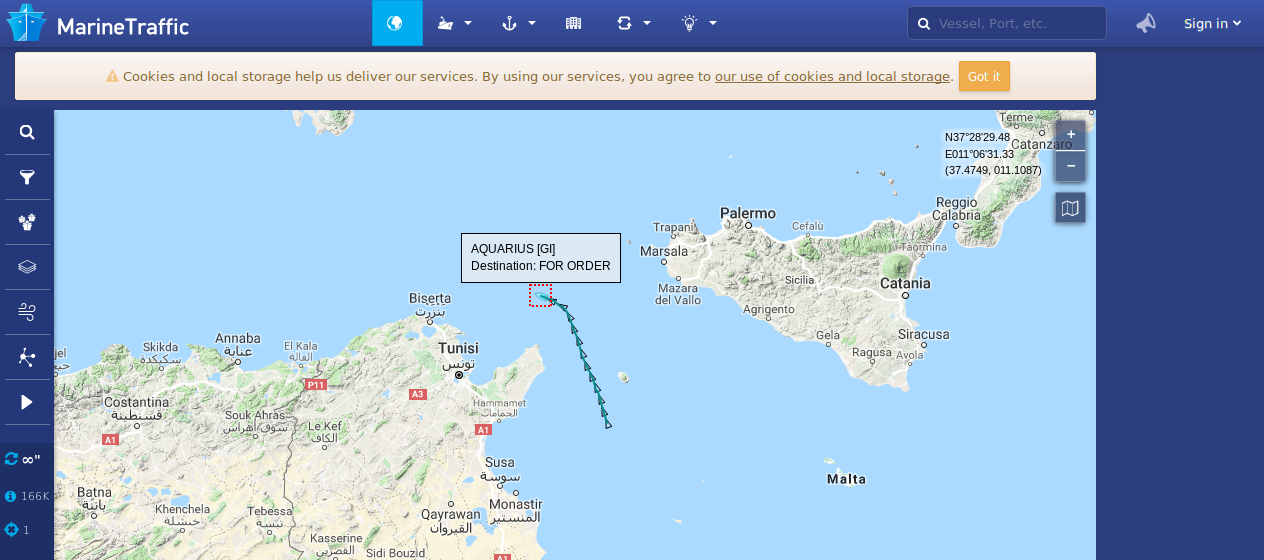Open the cookies and local storage link
1264x560 pixels.
(832, 76)
